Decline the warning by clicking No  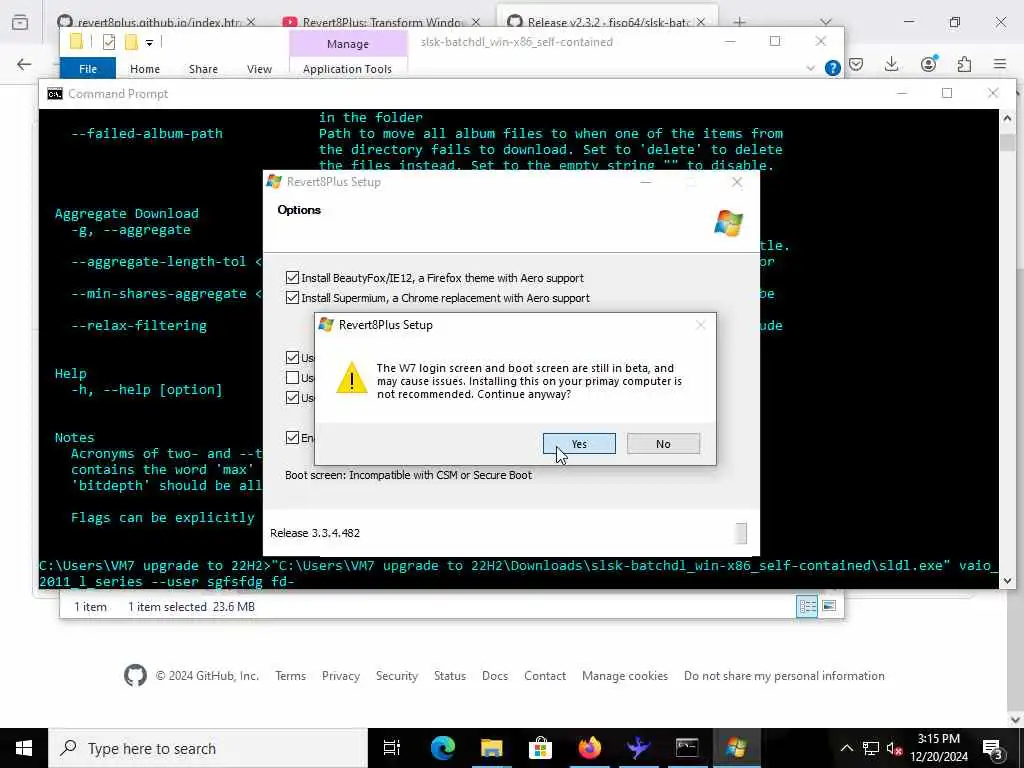[663, 444]
